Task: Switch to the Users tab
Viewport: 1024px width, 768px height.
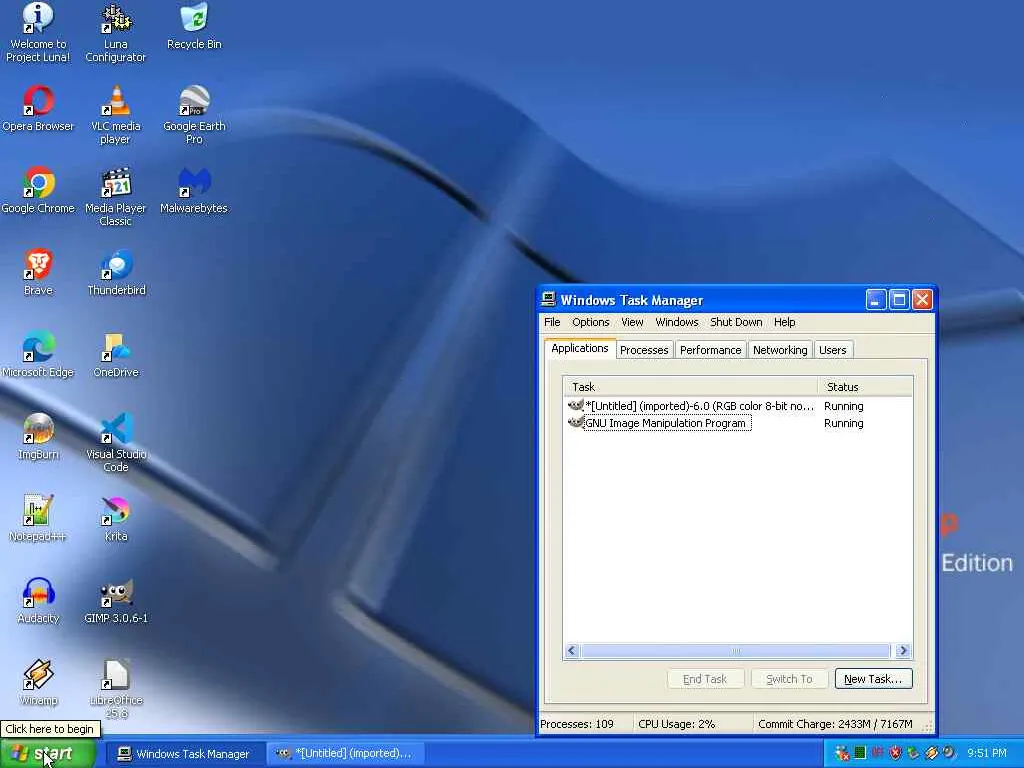Action: [x=833, y=350]
